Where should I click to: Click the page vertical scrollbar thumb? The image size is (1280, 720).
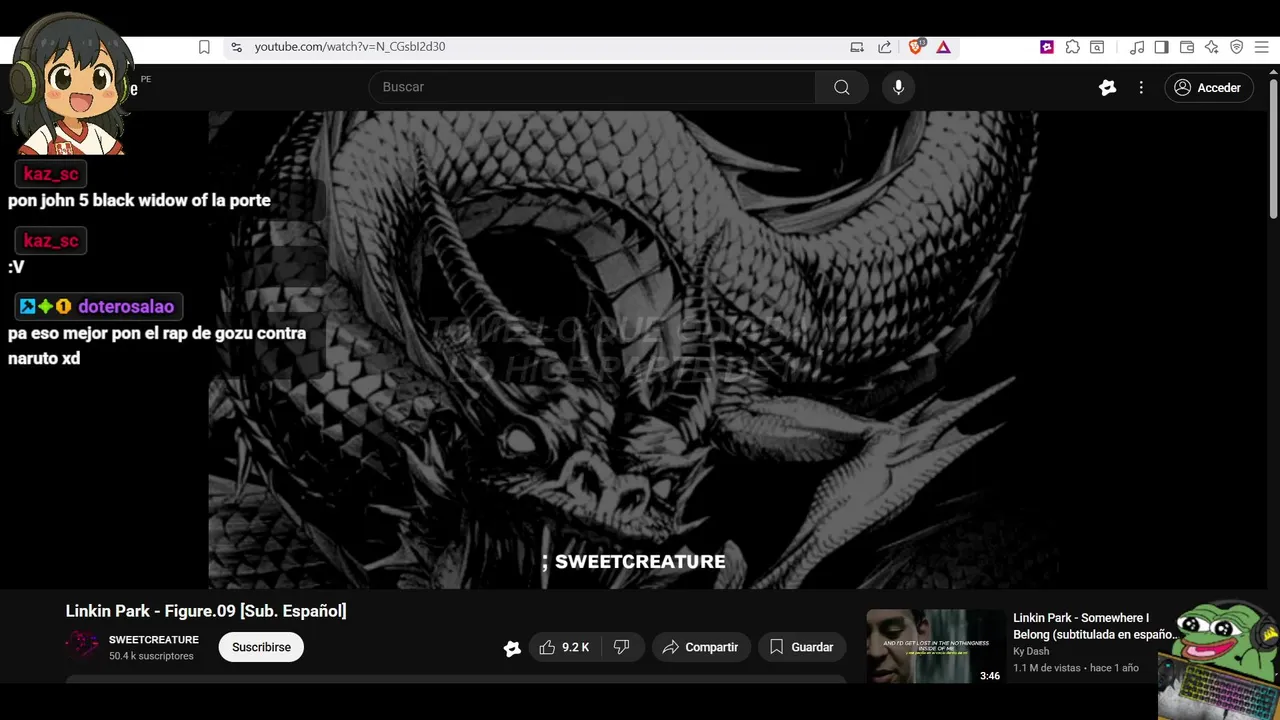(x=1273, y=147)
